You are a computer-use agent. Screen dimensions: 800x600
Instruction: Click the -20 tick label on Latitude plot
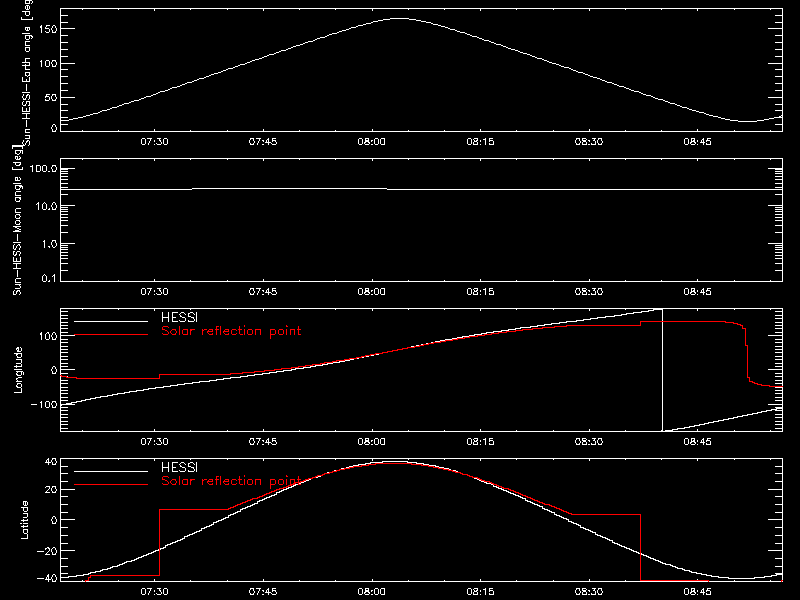tap(47, 551)
